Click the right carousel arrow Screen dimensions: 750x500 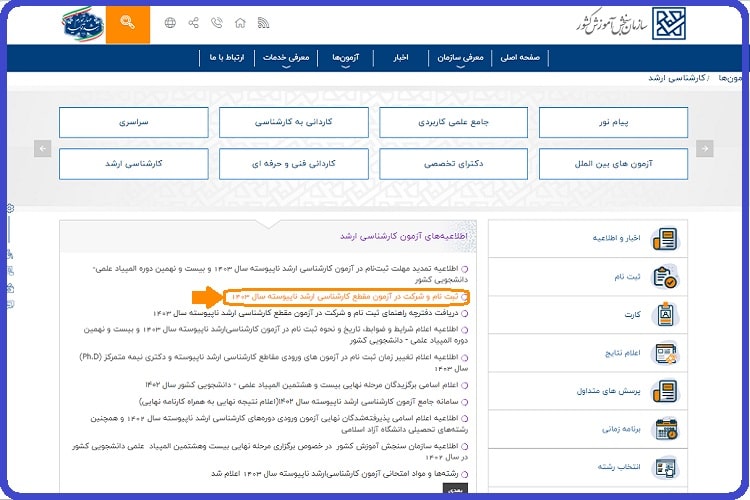(705, 148)
